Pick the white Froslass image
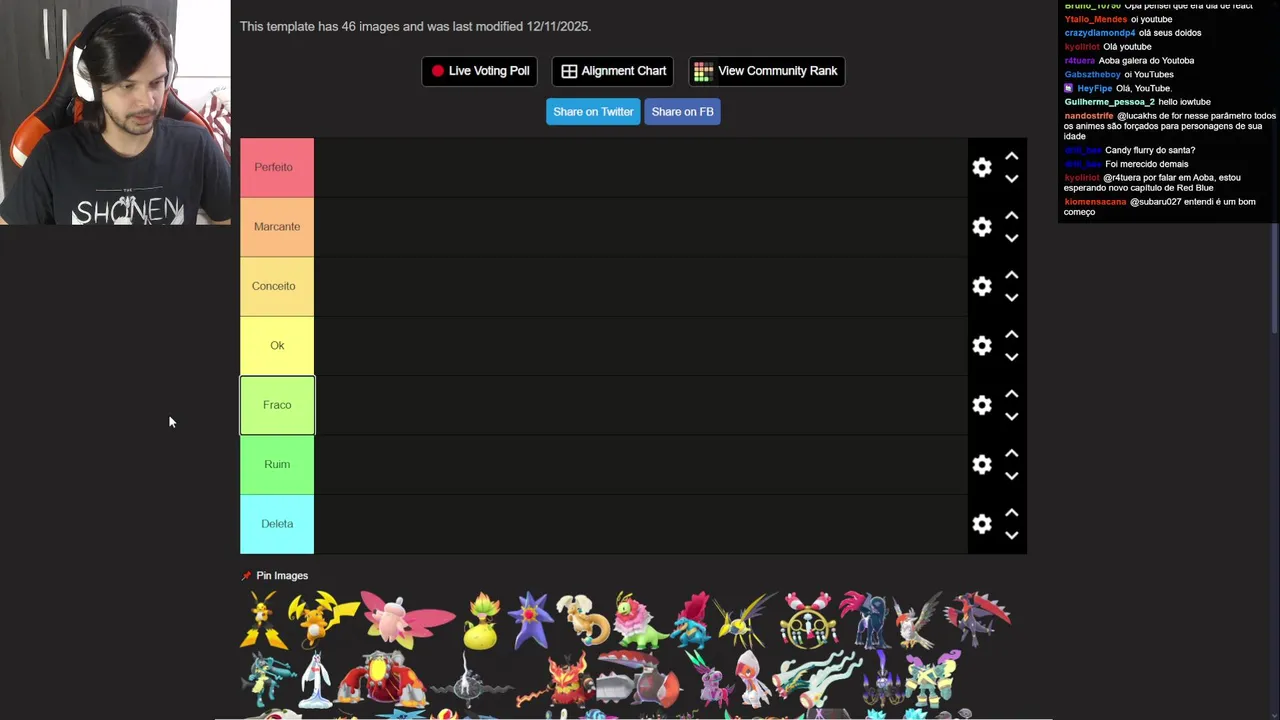Viewport: 1280px width, 720px height. 314,679
